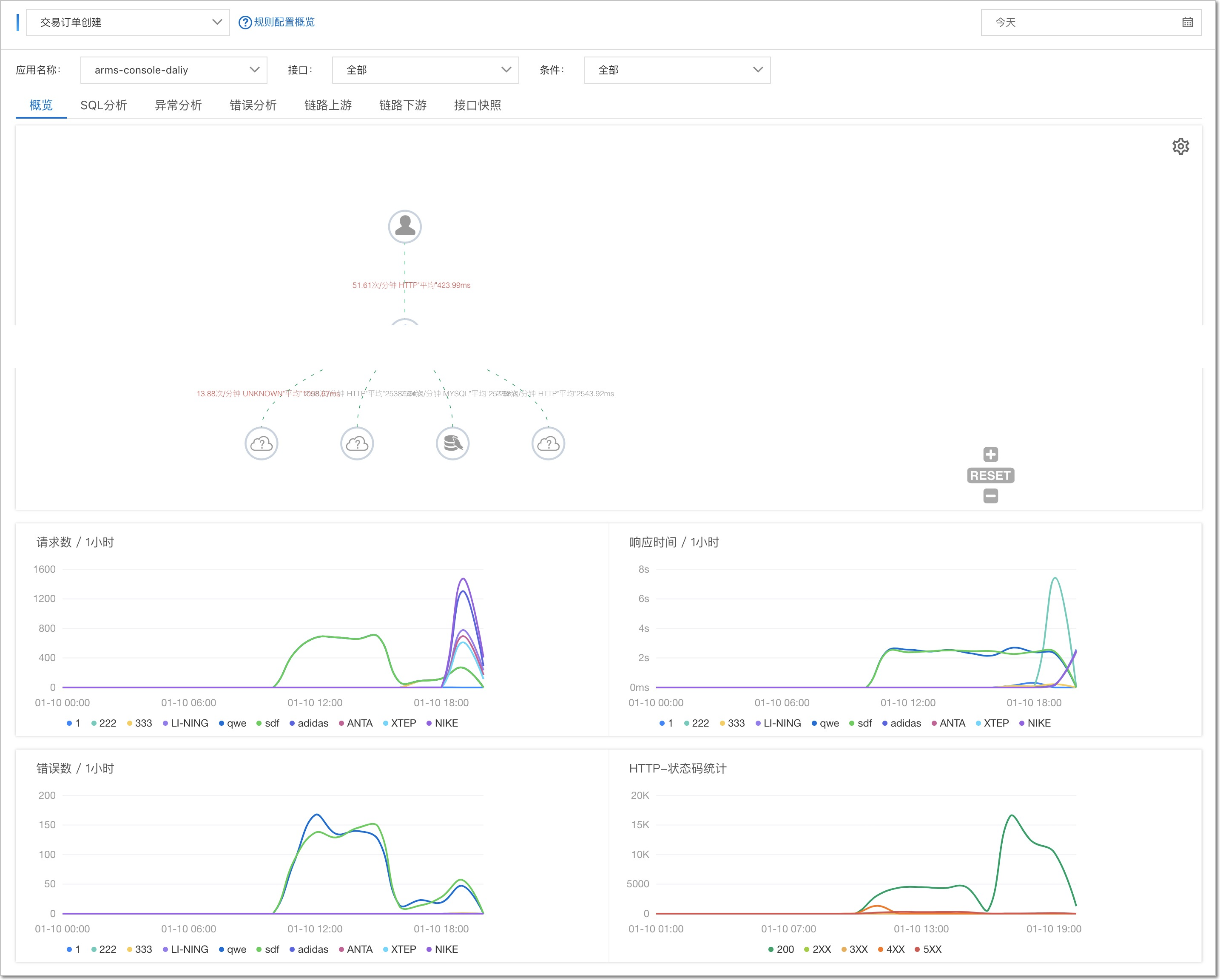Toggle adidas series in 响应时间 legend
This screenshot has height=980, width=1220.
(x=901, y=723)
